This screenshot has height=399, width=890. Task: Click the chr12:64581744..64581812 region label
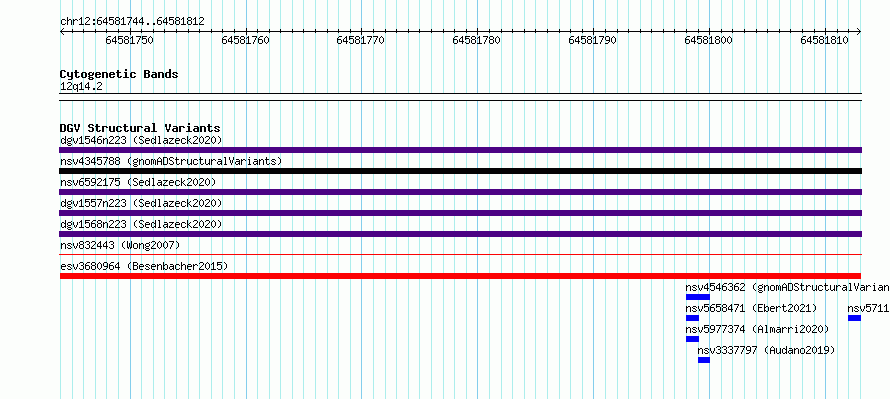132,22
